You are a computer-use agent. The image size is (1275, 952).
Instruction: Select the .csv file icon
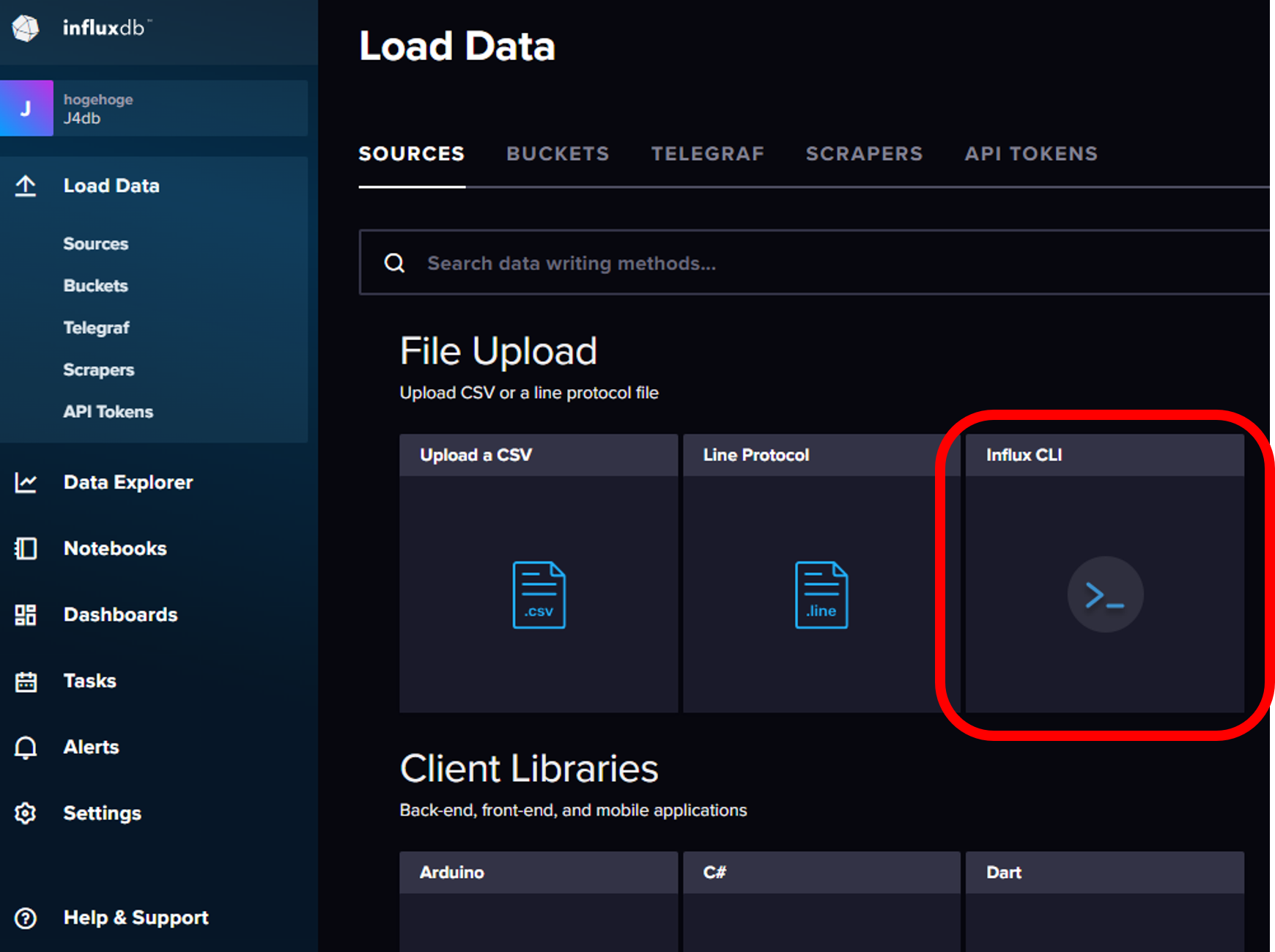(539, 594)
